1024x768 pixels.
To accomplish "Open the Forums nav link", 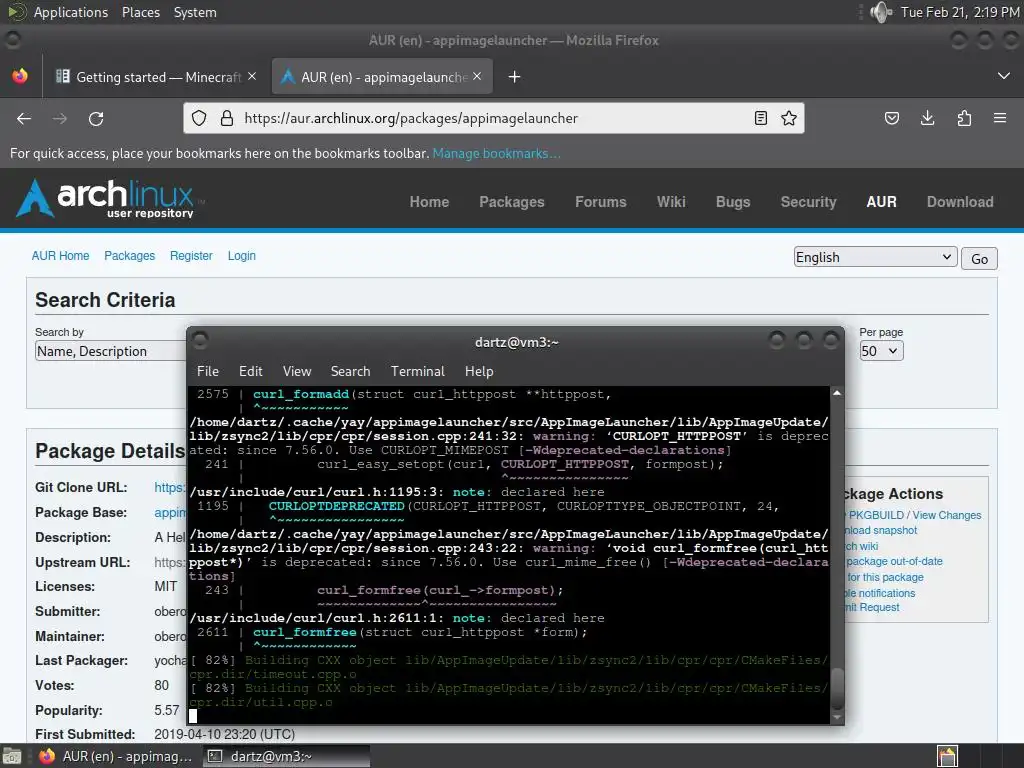I will (601, 202).
